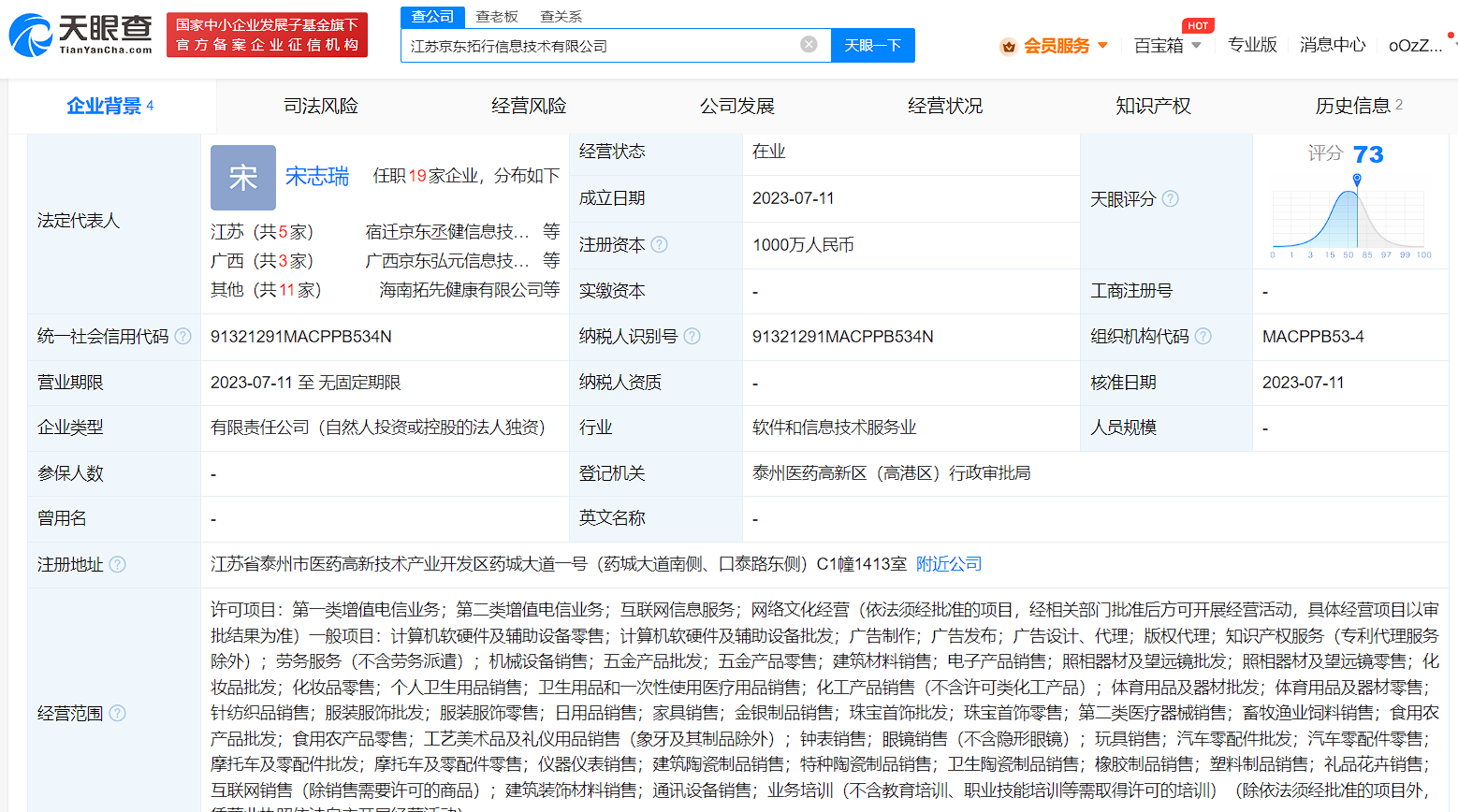Click help icon beside 纳税人识别号

pyautogui.click(x=692, y=336)
